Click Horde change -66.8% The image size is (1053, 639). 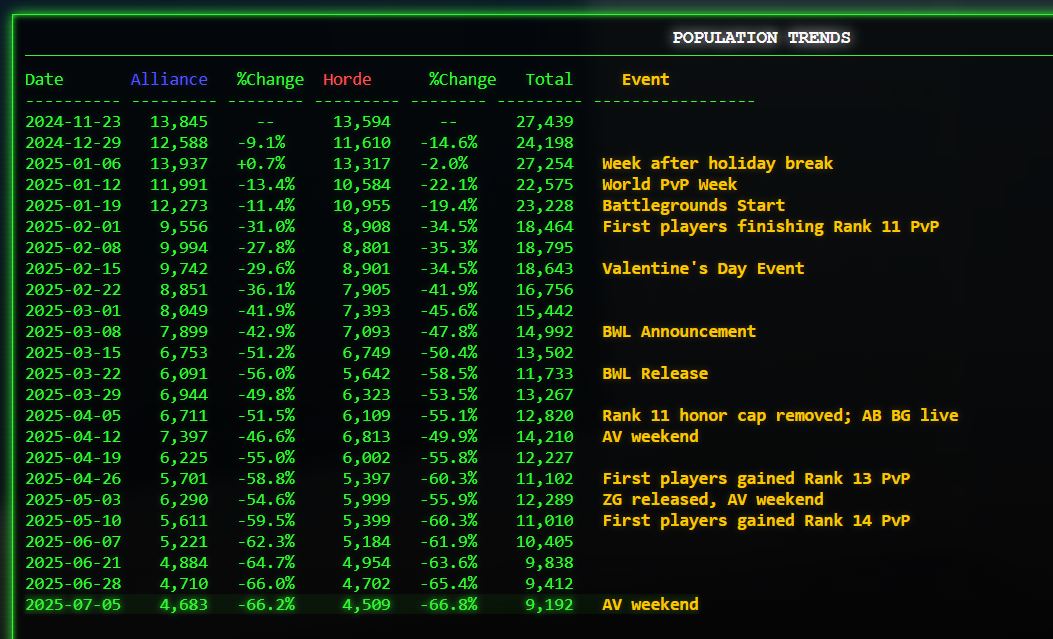click(449, 605)
